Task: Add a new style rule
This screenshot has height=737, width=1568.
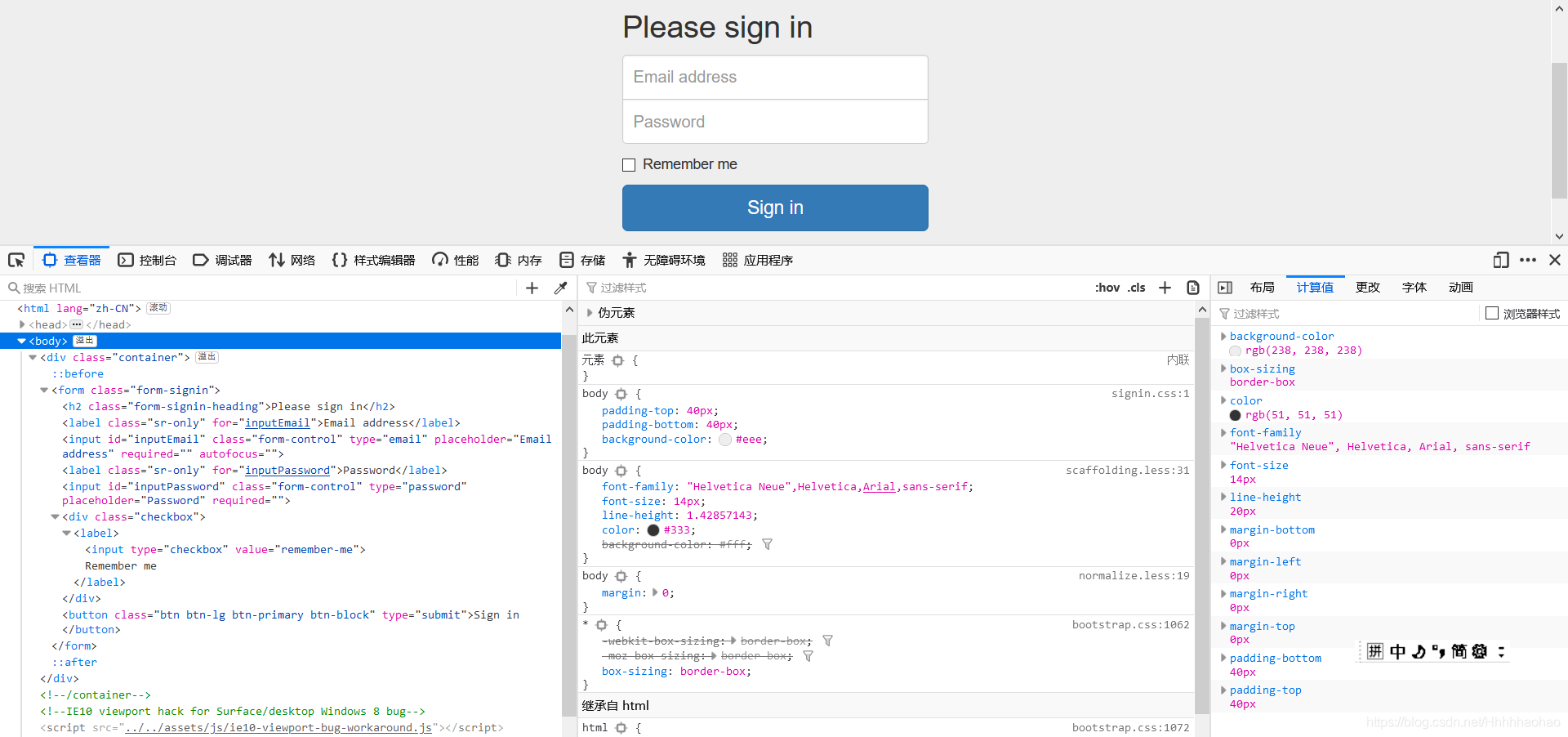Action: 1165,288
